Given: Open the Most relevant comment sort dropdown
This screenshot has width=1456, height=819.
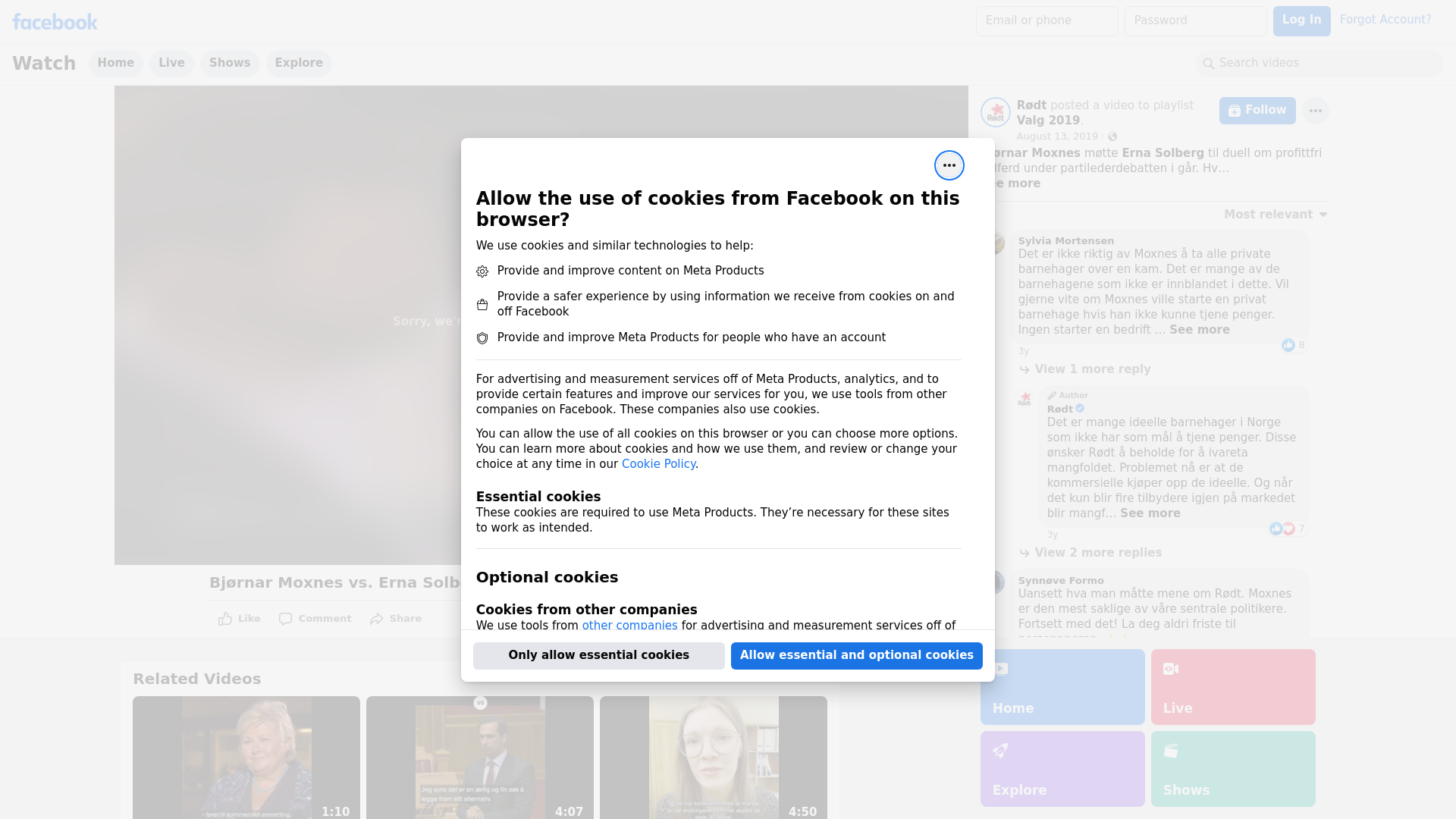Looking at the screenshot, I should pyautogui.click(x=1276, y=215).
